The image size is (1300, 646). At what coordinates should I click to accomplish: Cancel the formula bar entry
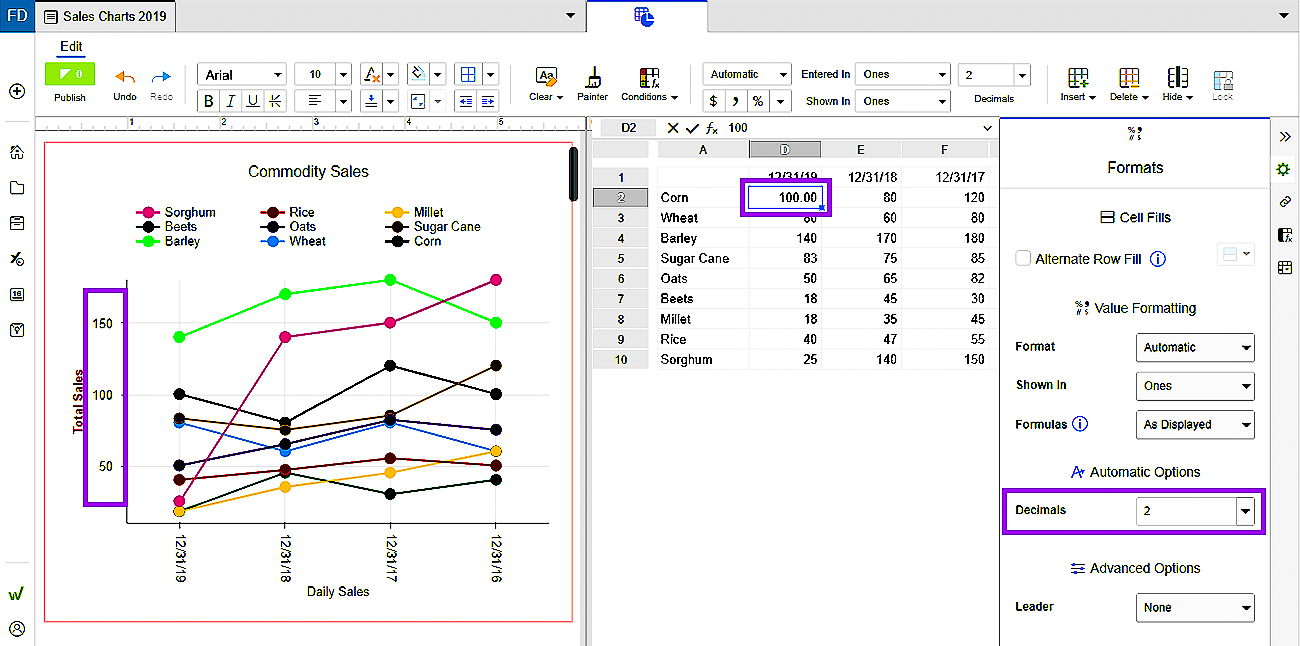pos(673,128)
